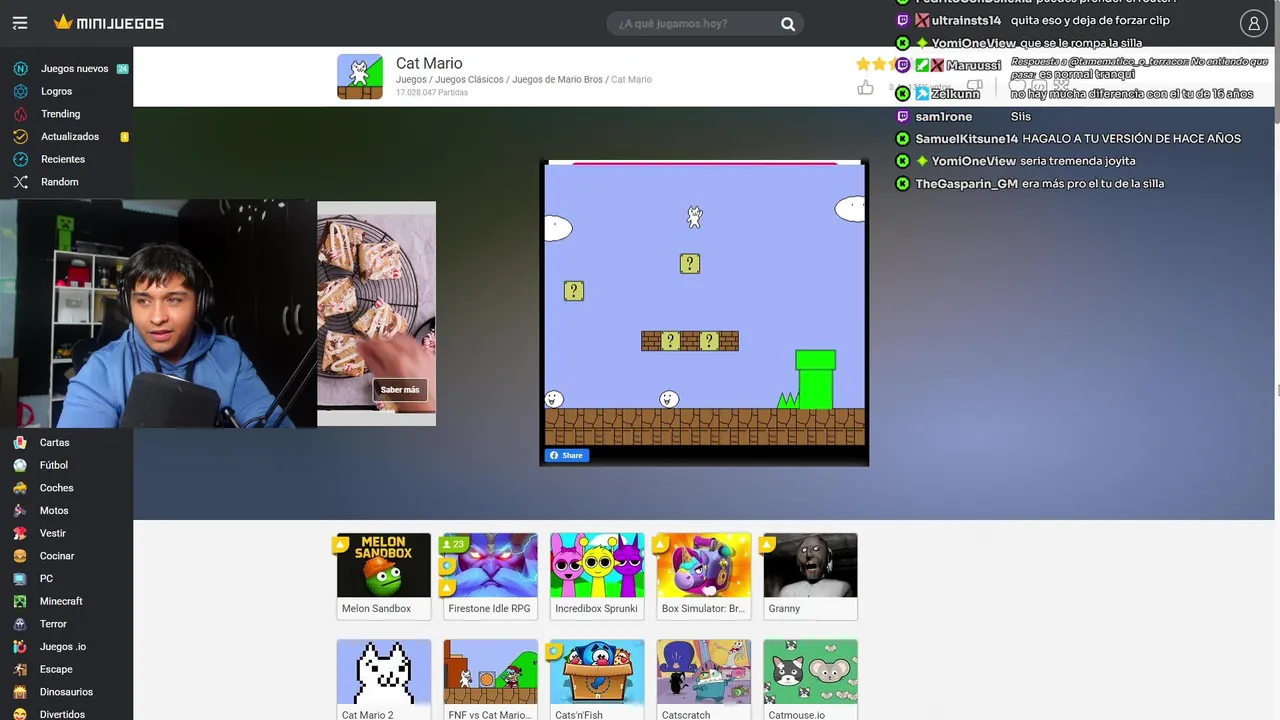Click the ultrainsts14 chat username
1280x720 pixels.
pos(966,21)
